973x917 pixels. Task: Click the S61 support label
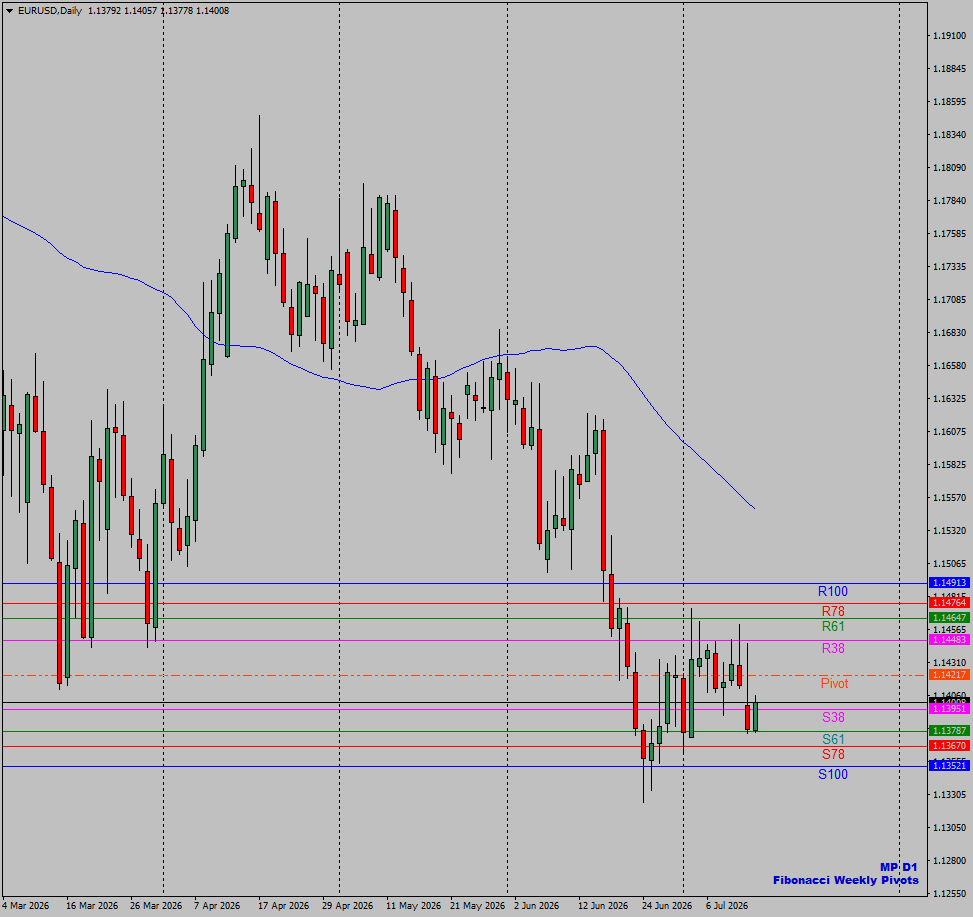(x=833, y=739)
